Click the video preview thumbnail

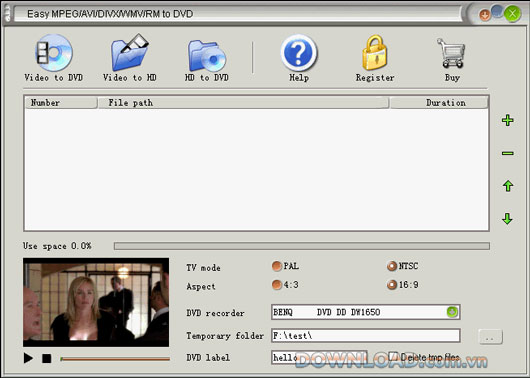click(x=96, y=302)
